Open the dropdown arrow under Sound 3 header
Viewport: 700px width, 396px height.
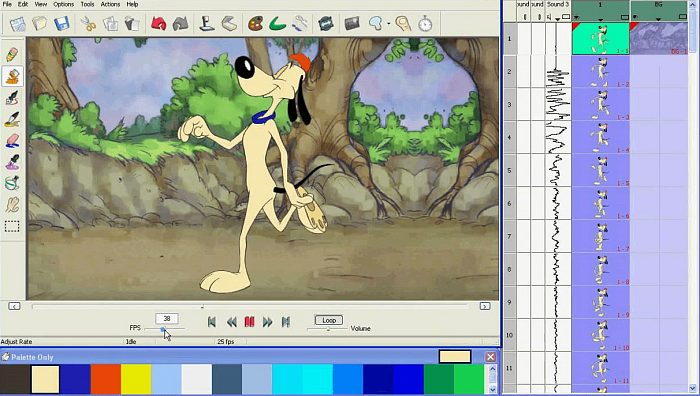[557, 19]
